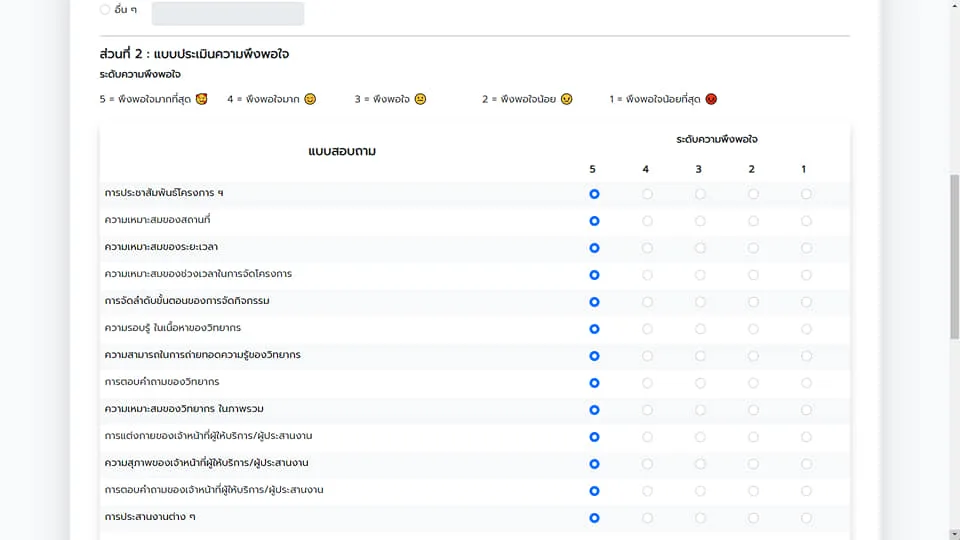Pick rating 1 for การตอบคำถามของวิทยากร

pos(806,383)
